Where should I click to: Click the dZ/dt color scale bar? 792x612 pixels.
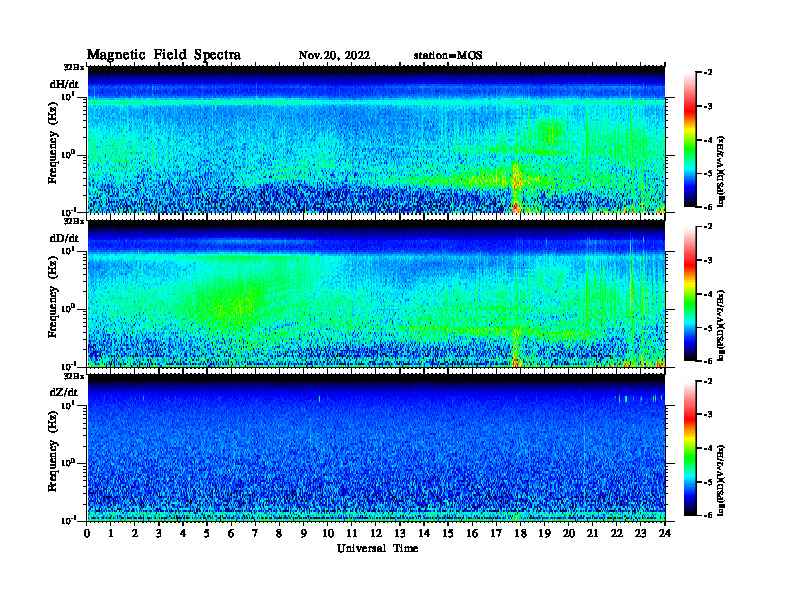point(690,448)
